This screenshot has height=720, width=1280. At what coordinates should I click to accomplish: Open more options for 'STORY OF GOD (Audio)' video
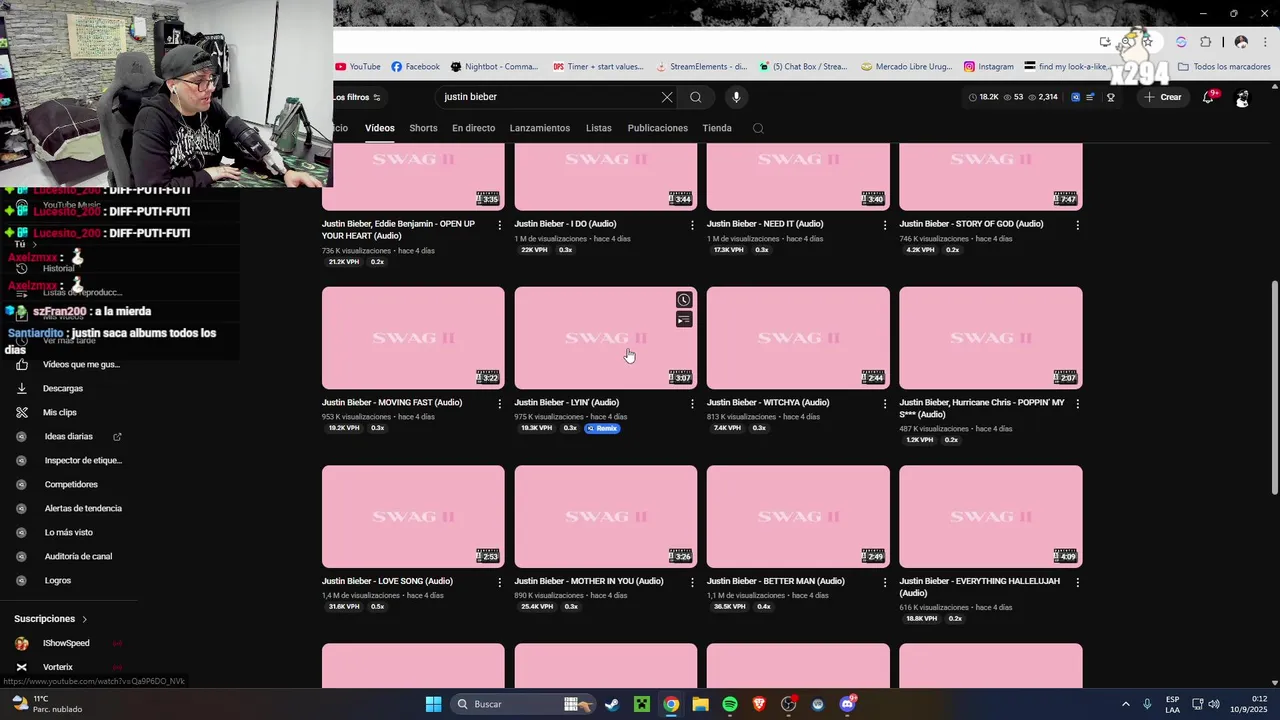[x=1077, y=225]
